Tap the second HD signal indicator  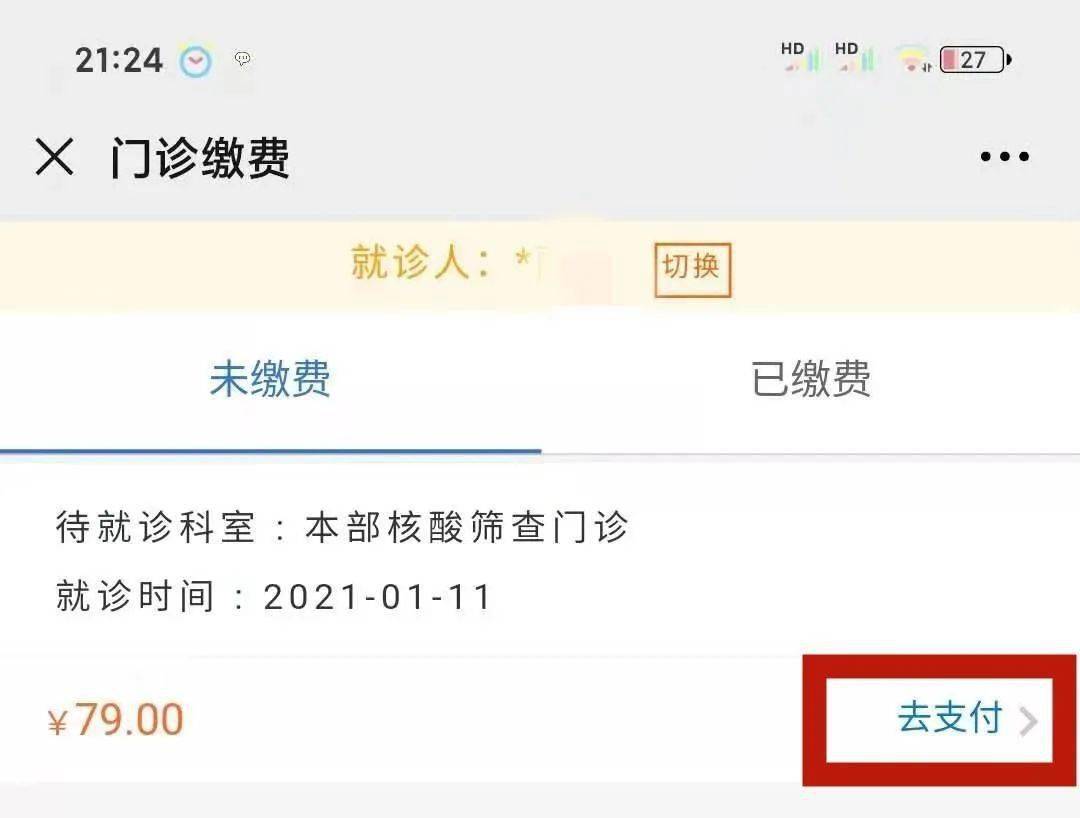click(854, 57)
